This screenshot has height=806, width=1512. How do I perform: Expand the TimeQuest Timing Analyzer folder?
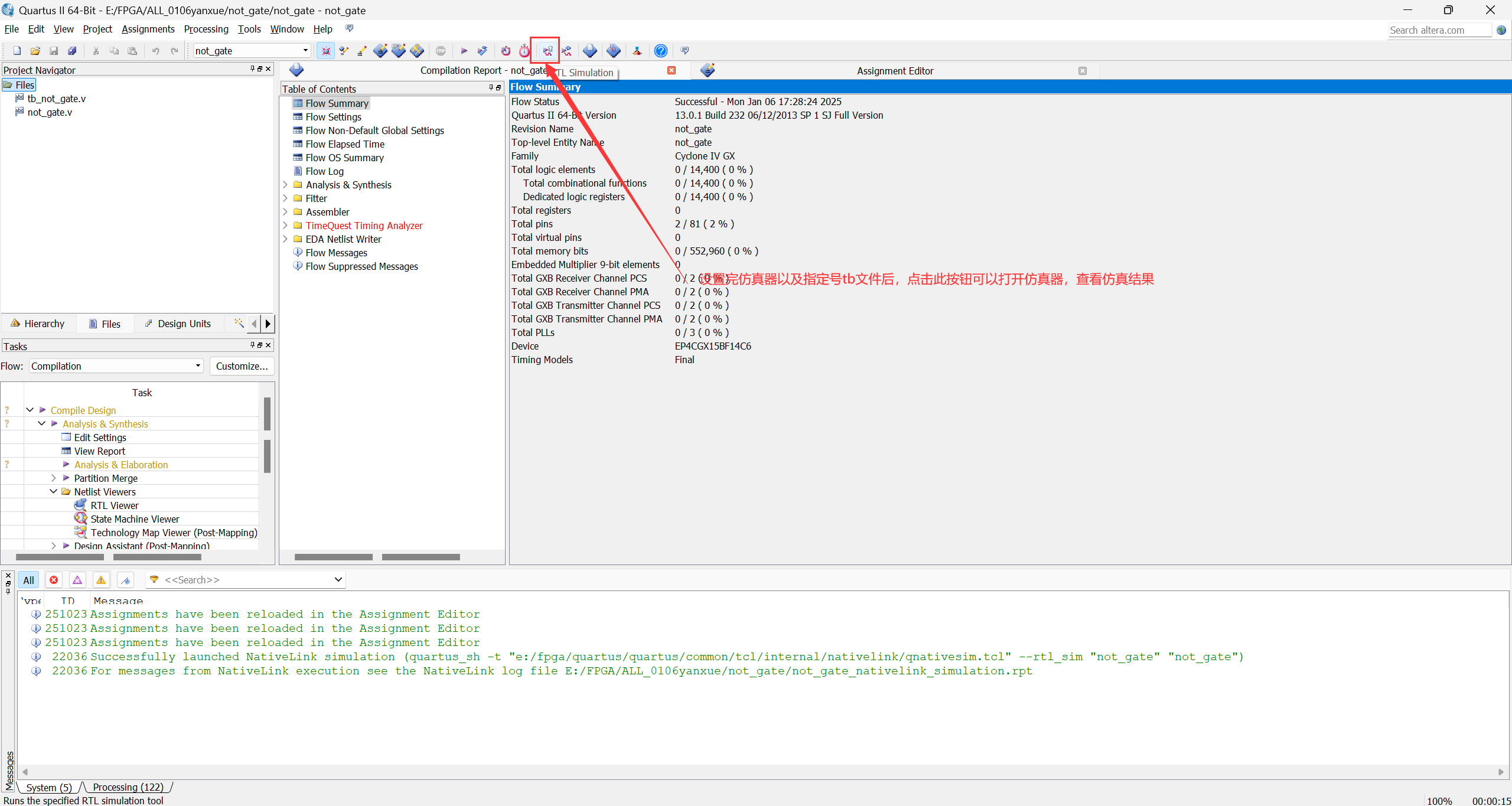point(285,226)
